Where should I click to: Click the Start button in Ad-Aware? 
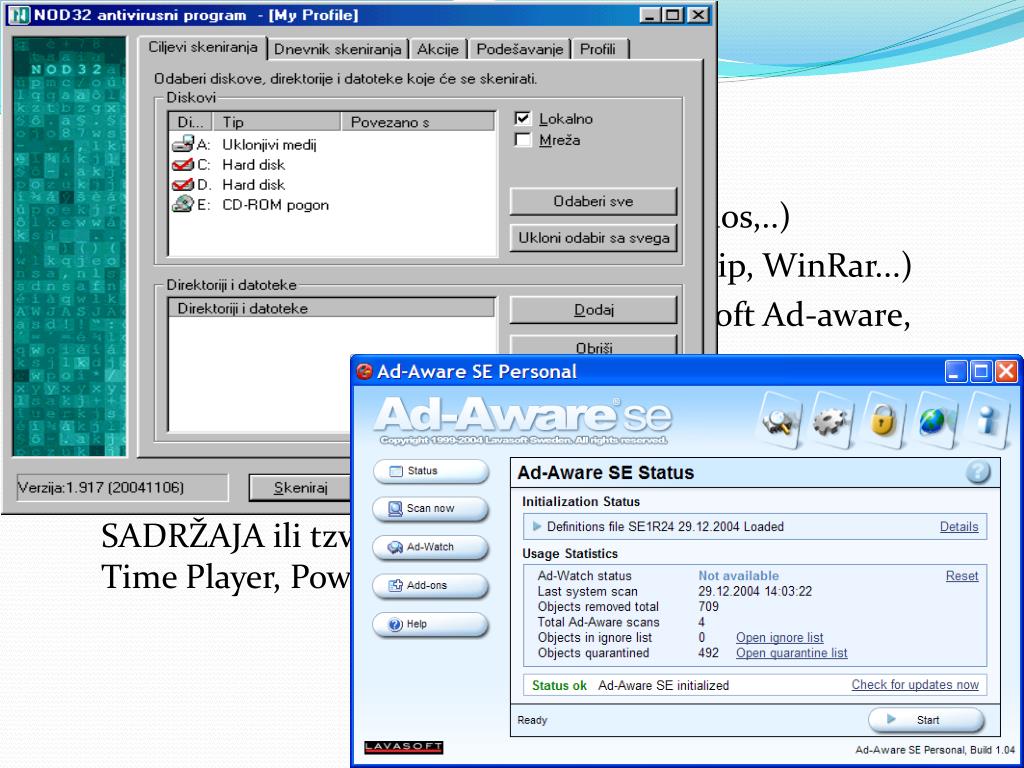(x=925, y=720)
